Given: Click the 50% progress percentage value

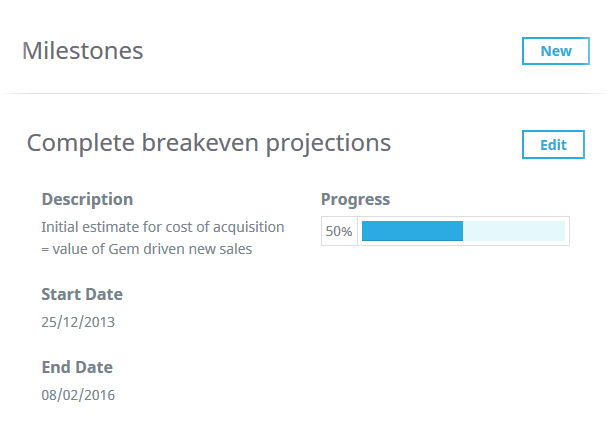Looking at the screenshot, I should click(339, 231).
